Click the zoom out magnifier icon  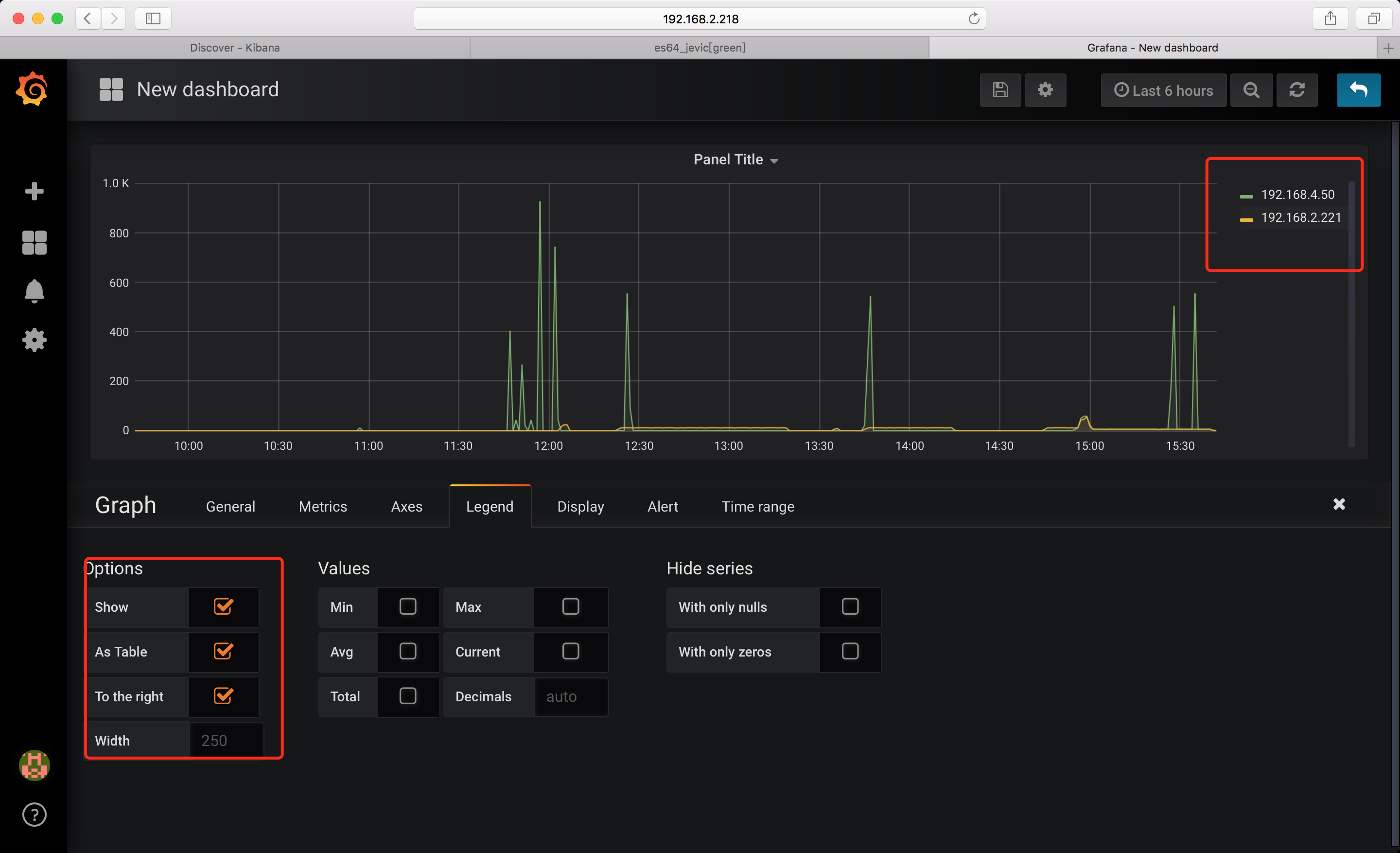(x=1251, y=90)
